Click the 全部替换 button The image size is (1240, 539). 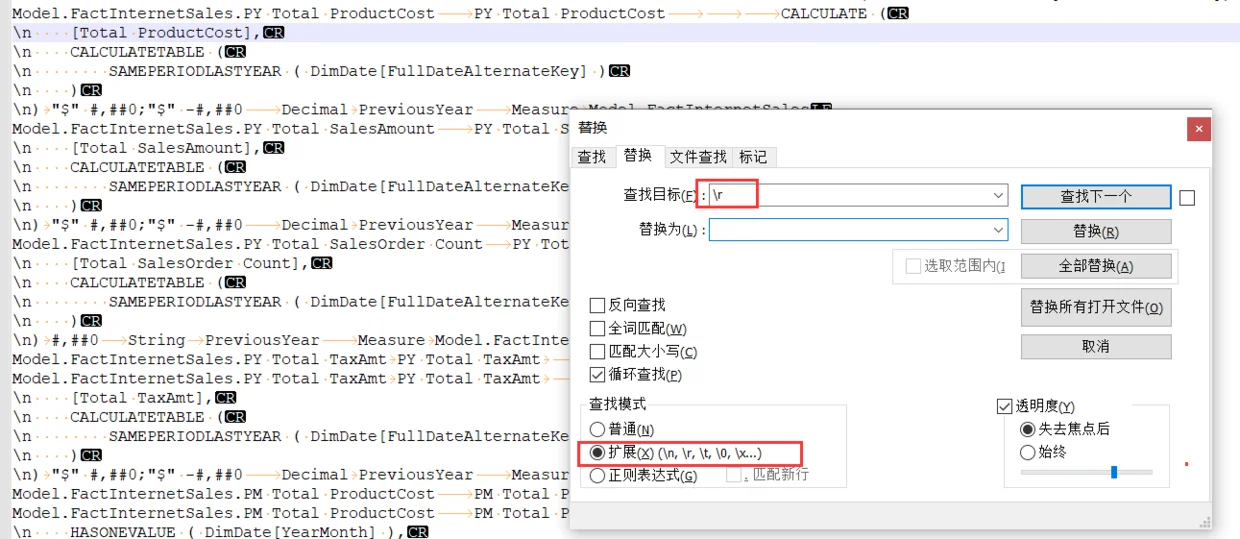tap(1096, 266)
